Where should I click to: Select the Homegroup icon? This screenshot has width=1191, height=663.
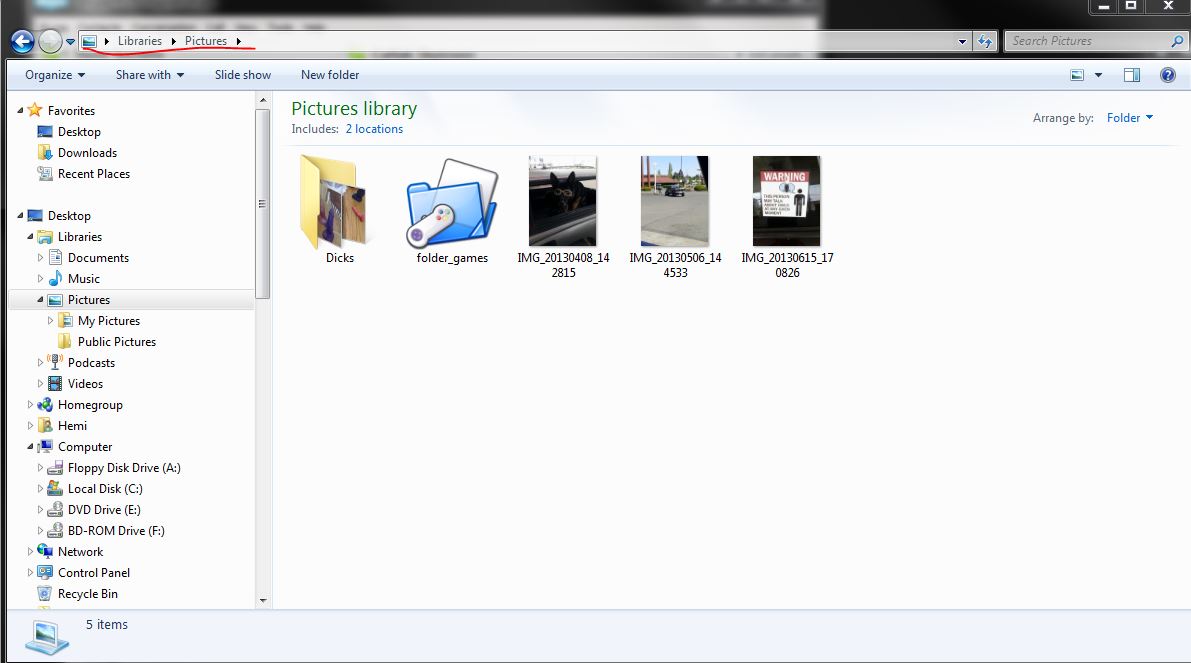[x=46, y=405]
